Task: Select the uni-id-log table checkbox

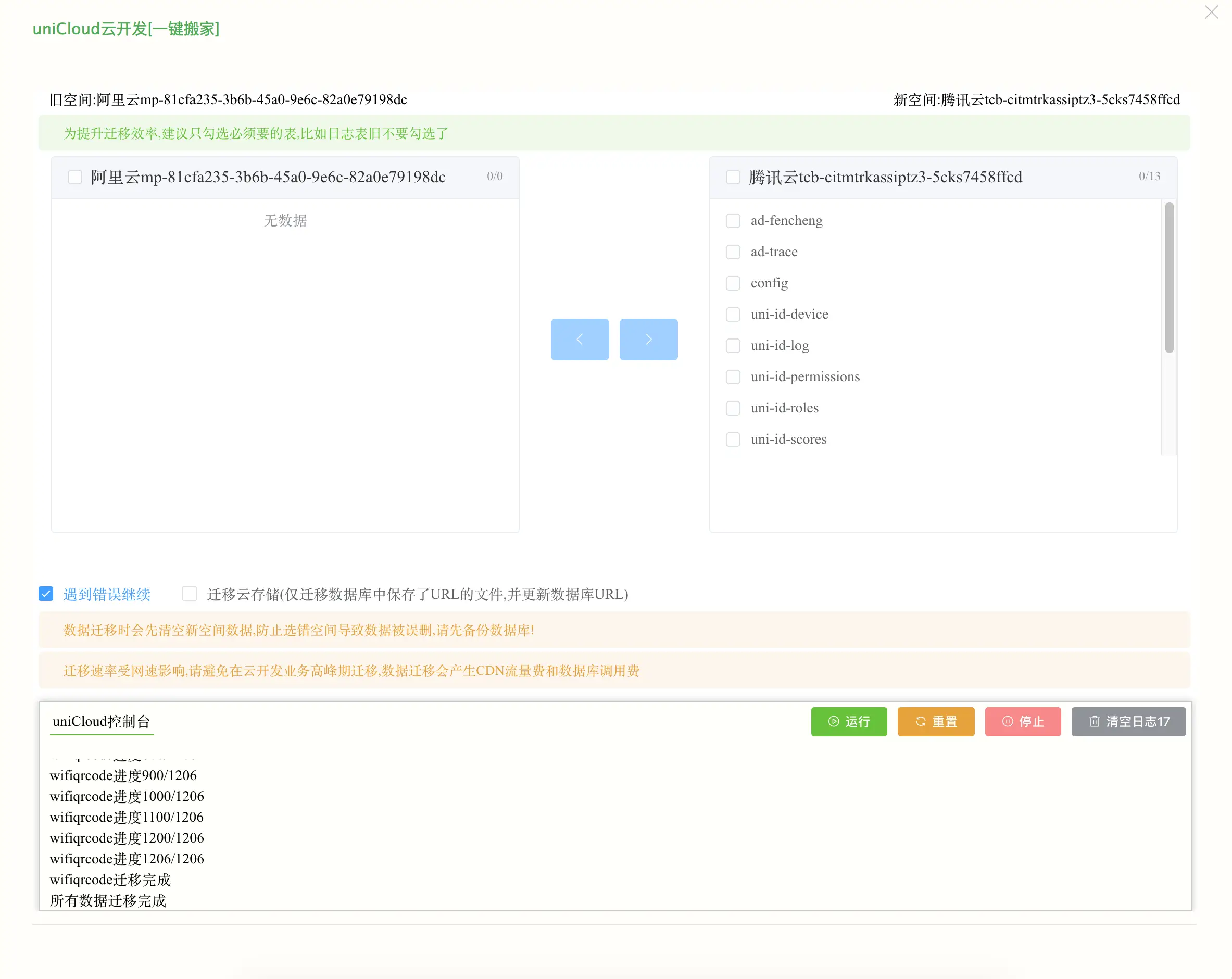Action: coord(733,345)
